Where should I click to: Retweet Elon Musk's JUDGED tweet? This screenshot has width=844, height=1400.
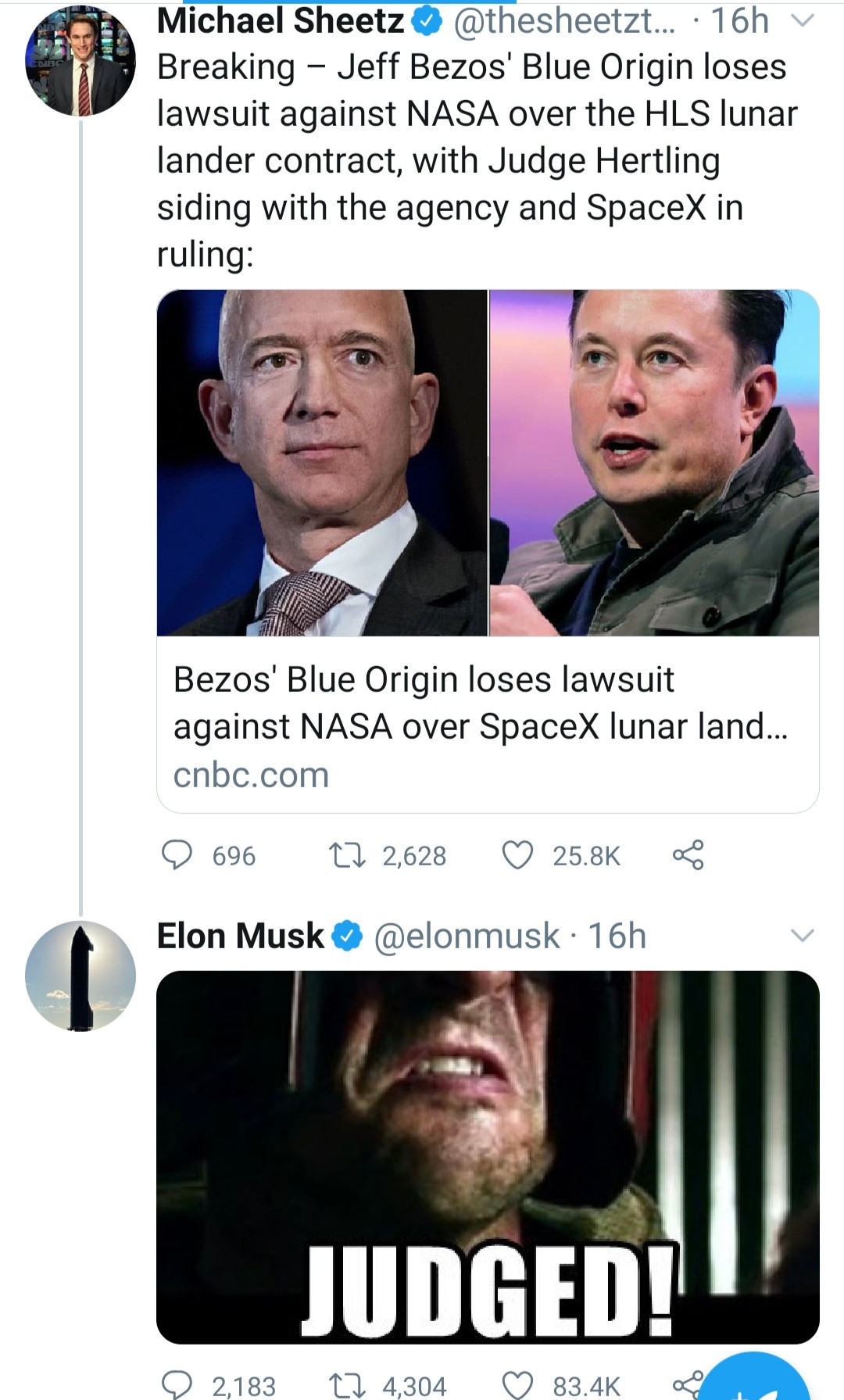click(x=348, y=1385)
